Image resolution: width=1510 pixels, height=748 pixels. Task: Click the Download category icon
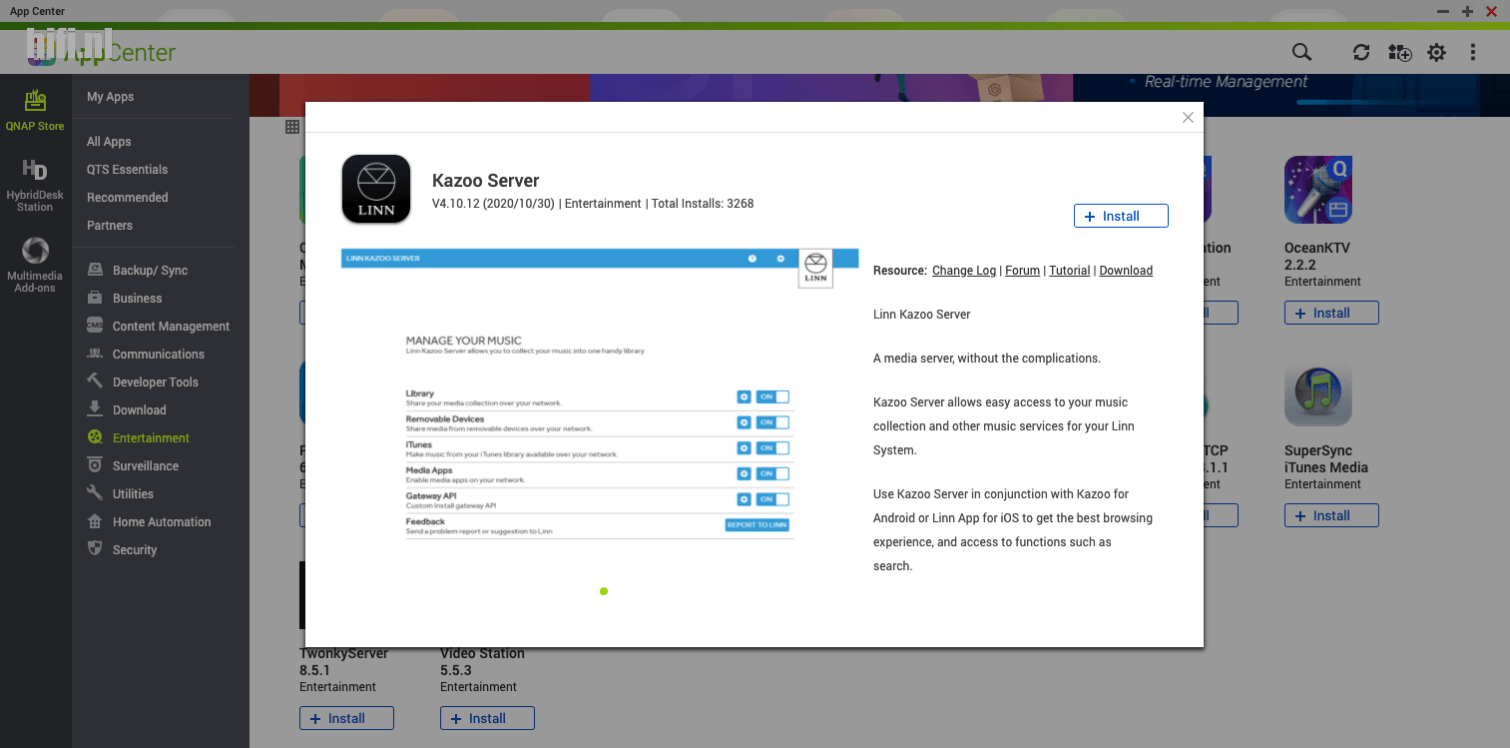coord(95,409)
